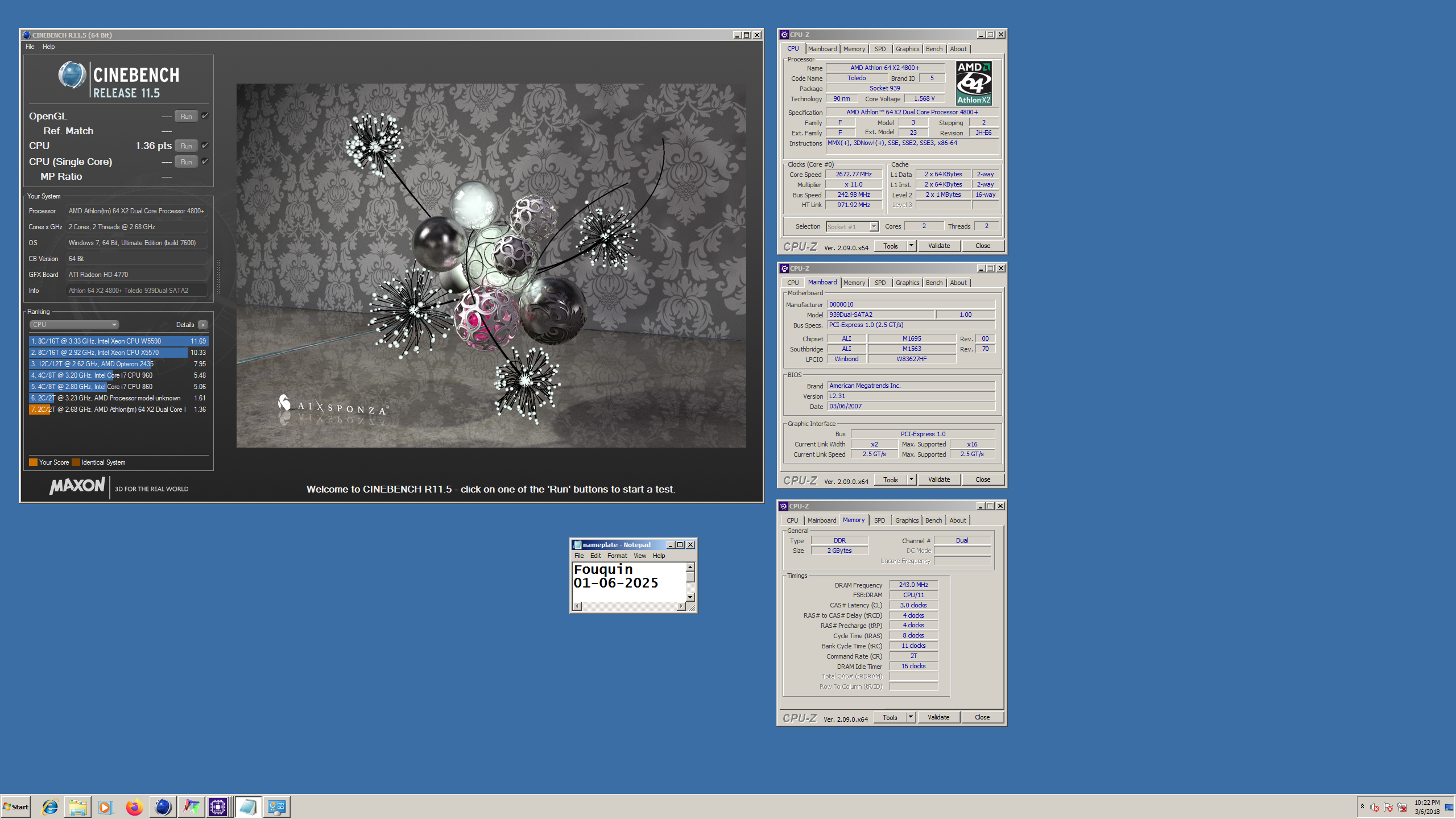Viewport: 1456px width, 819px height.
Task: Open Socket #1 selection dropdown
Action: [x=852, y=226]
